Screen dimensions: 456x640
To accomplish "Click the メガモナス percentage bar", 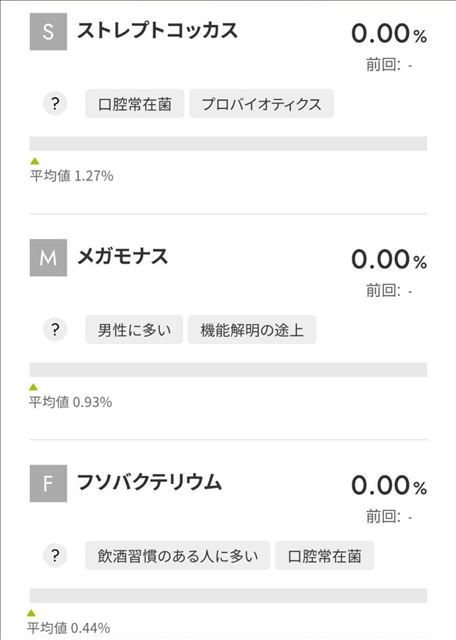I will 228,369.
